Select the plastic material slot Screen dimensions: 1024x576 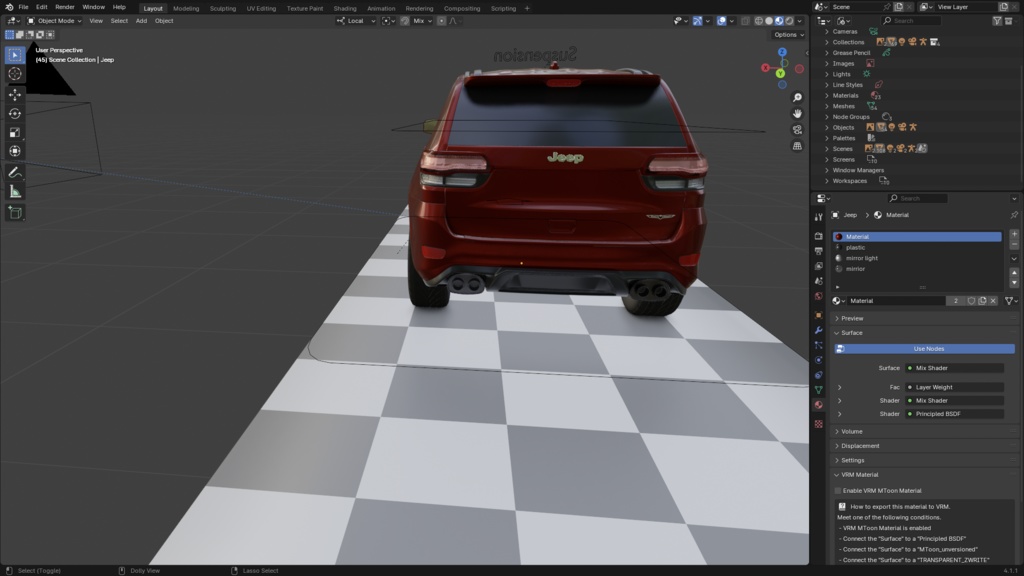(918, 248)
